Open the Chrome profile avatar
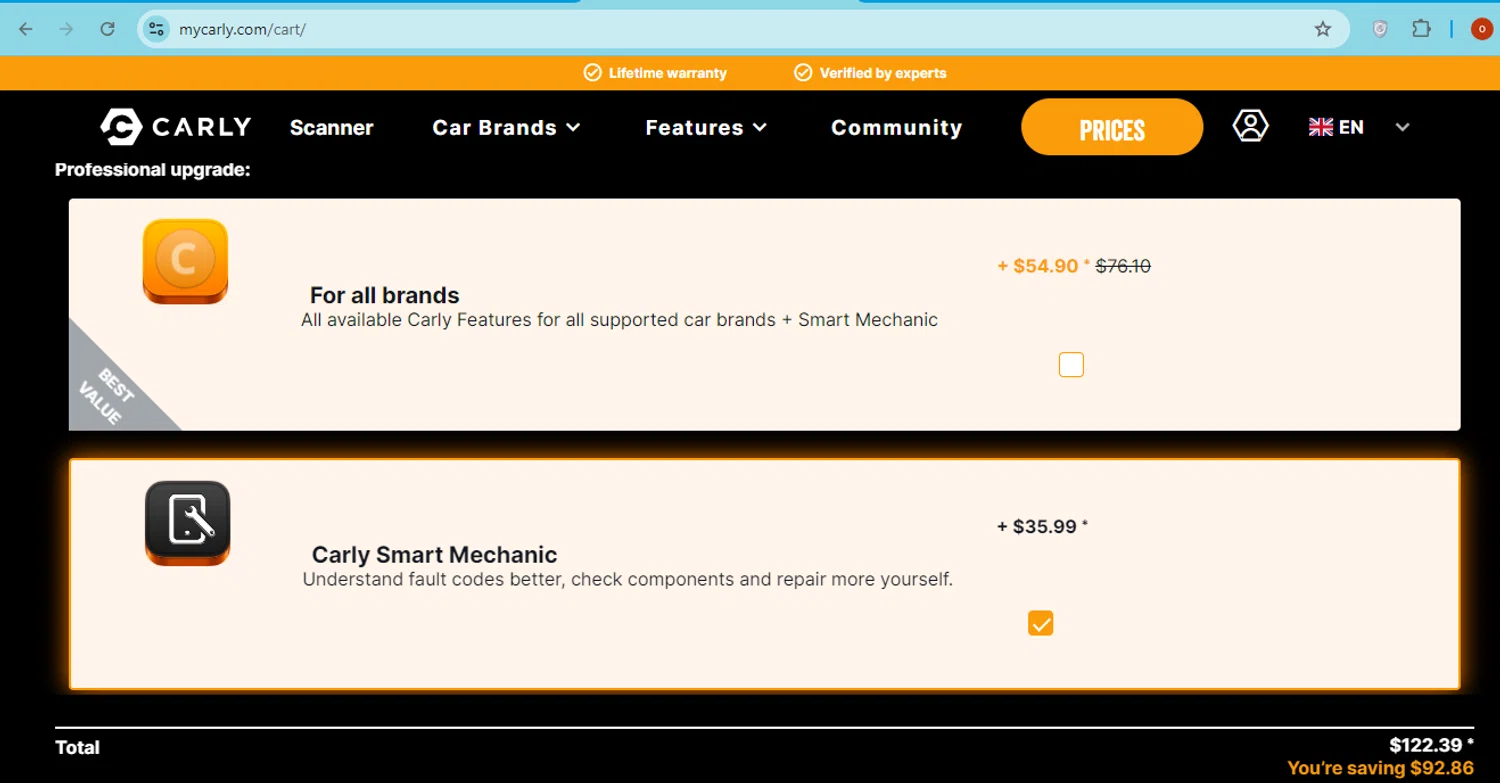This screenshot has width=1500, height=783. point(1481,29)
